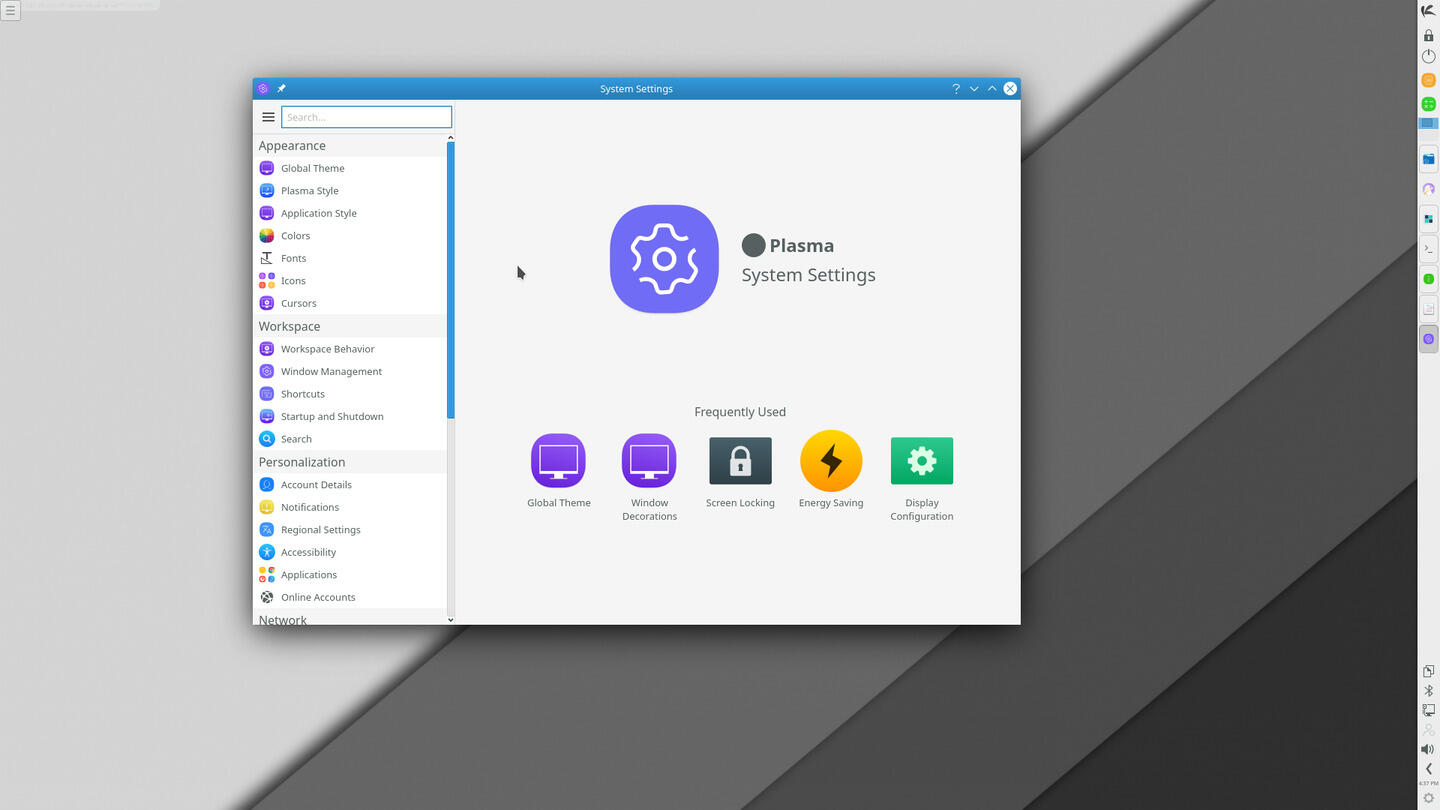Screen dimensions: 1440x810
Task: Open the display/device tray icon
Action: pyautogui.click(x=1428, y=710)
